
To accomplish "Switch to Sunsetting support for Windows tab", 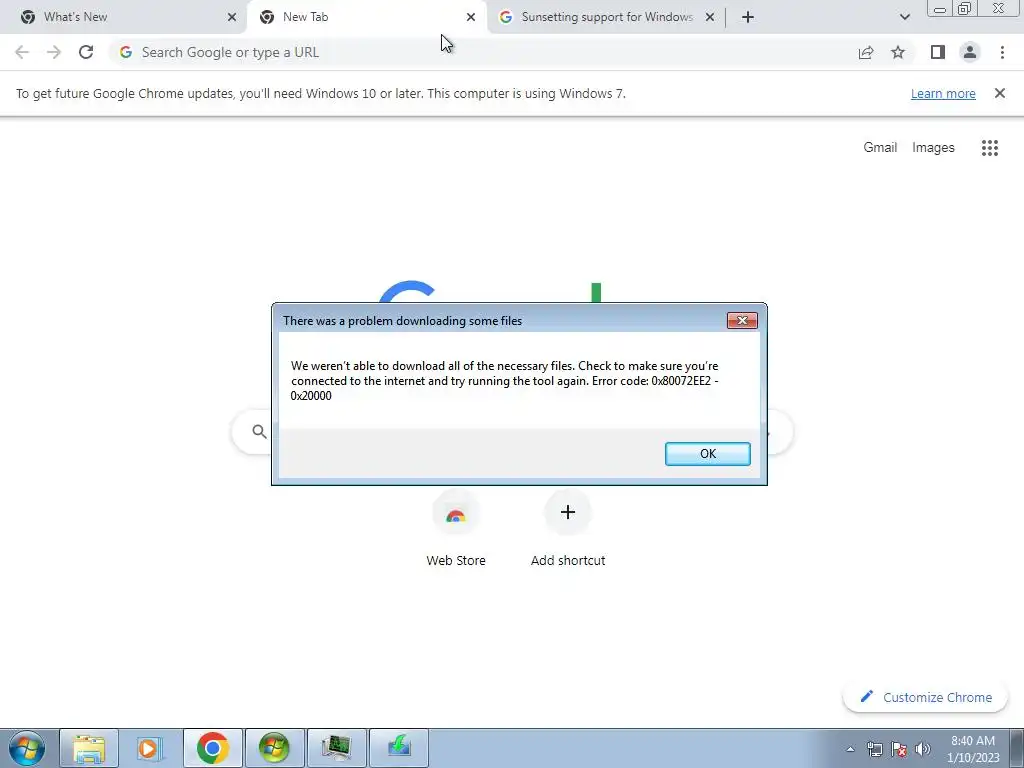I will pos(606,17).
